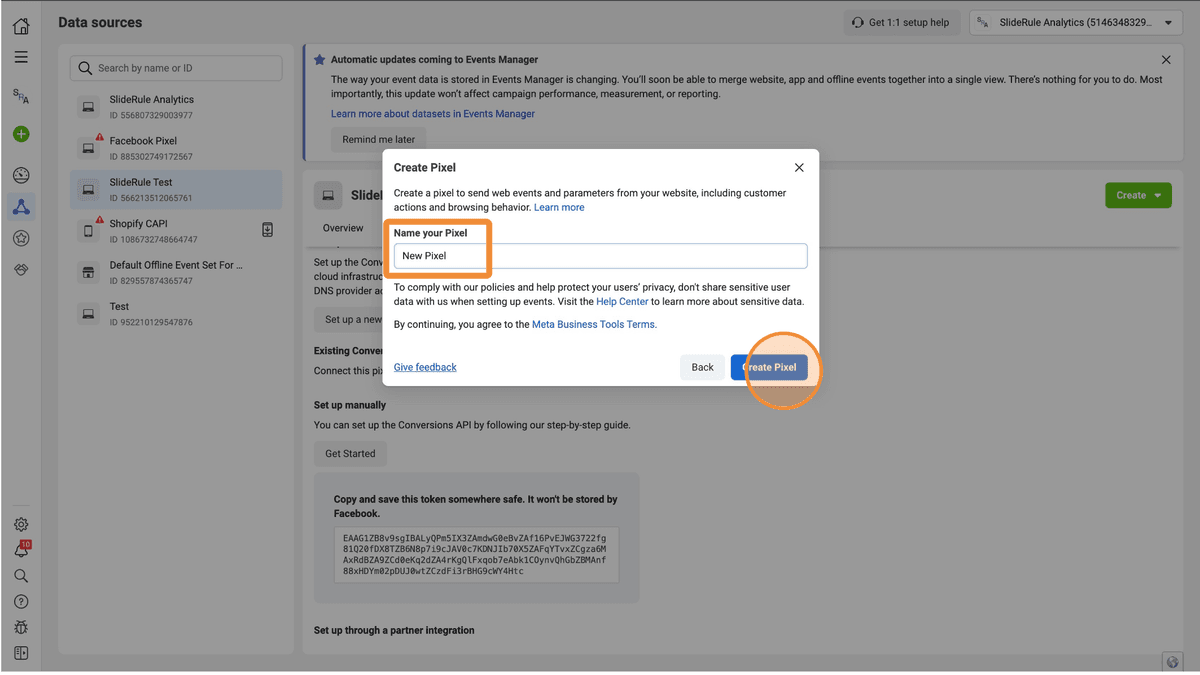Open the settings gear icon
The height and width of the screenshot is (675, 1200).
click(x=21, y=525)
